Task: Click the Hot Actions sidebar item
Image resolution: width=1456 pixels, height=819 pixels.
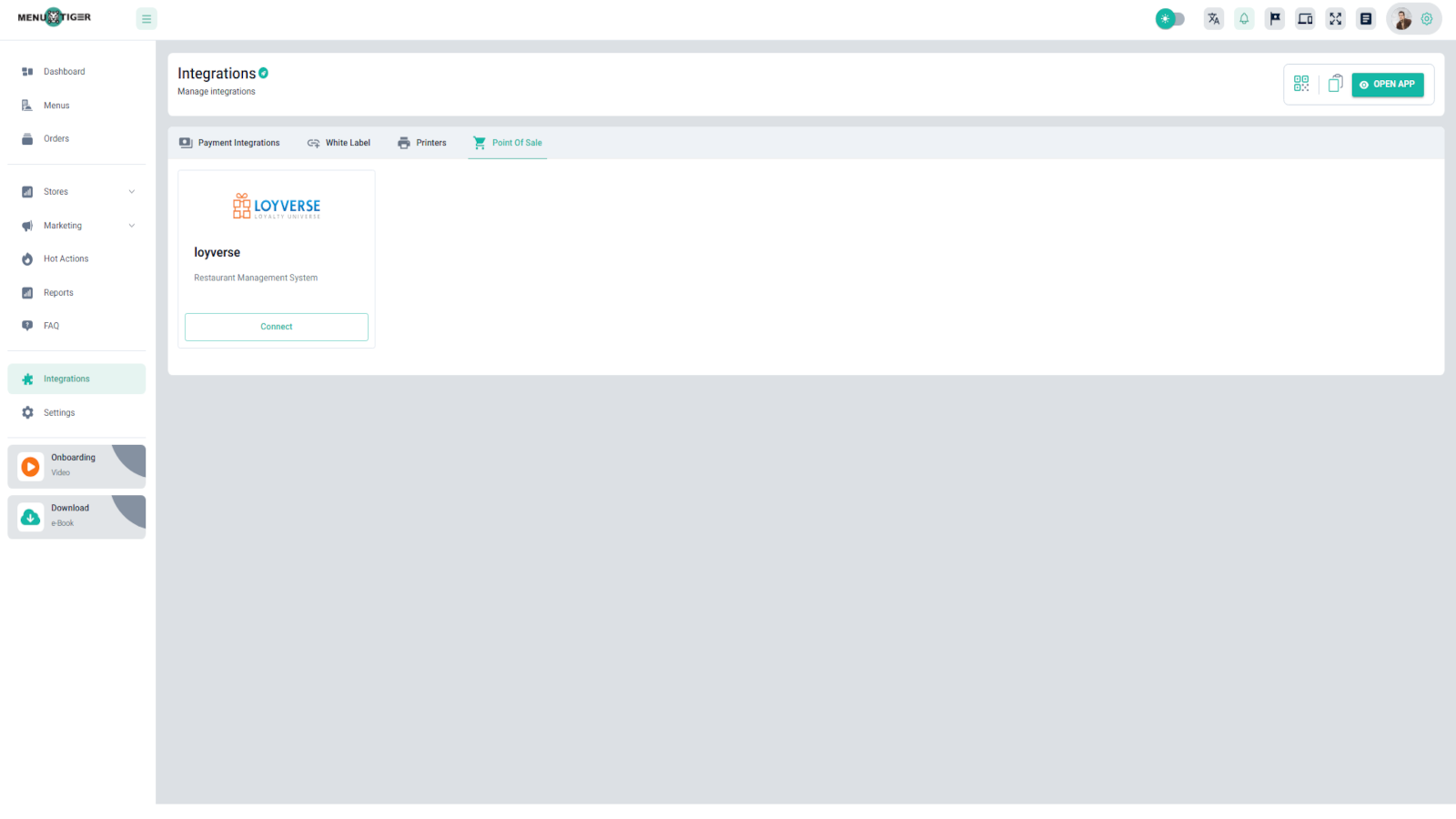Action: click(65, 258)
